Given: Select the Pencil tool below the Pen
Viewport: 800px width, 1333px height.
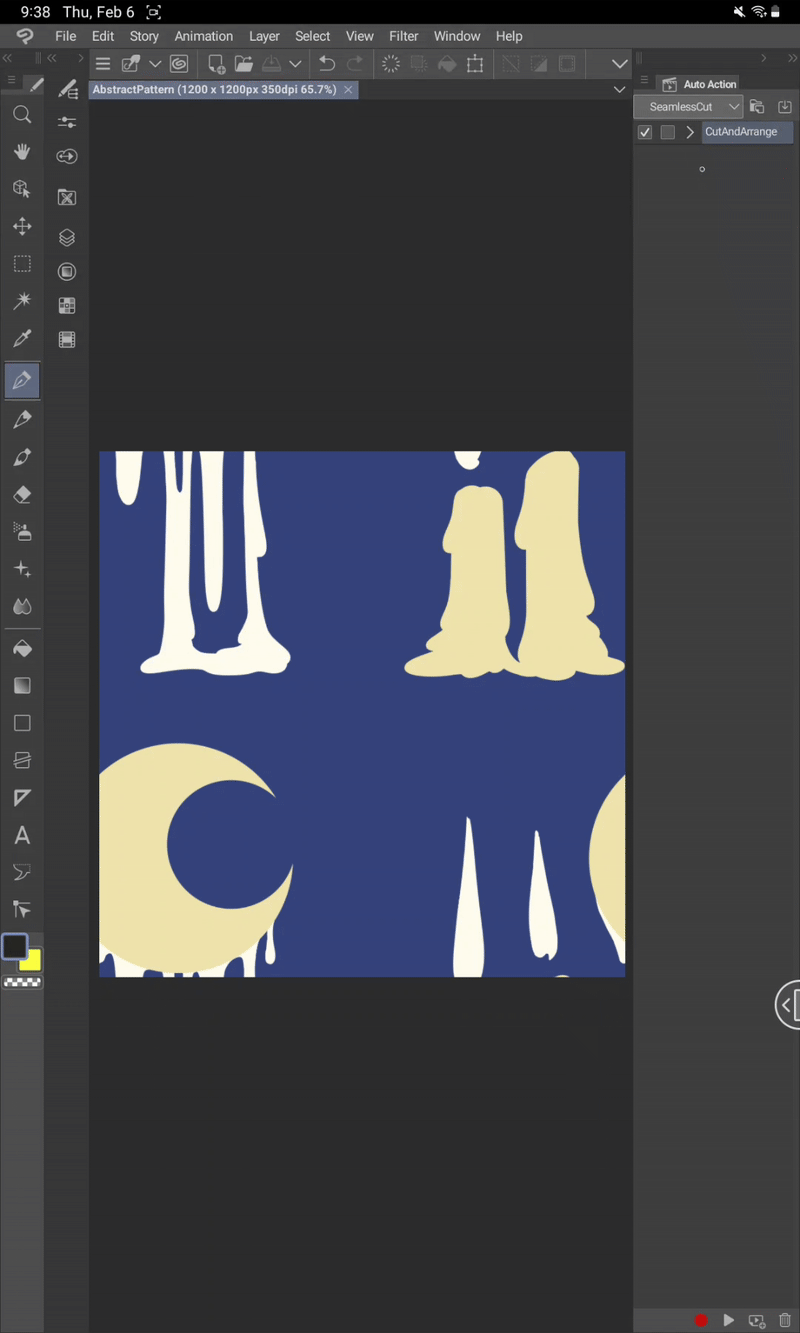Looking at the screenshot, I should (x=22, y=420).
